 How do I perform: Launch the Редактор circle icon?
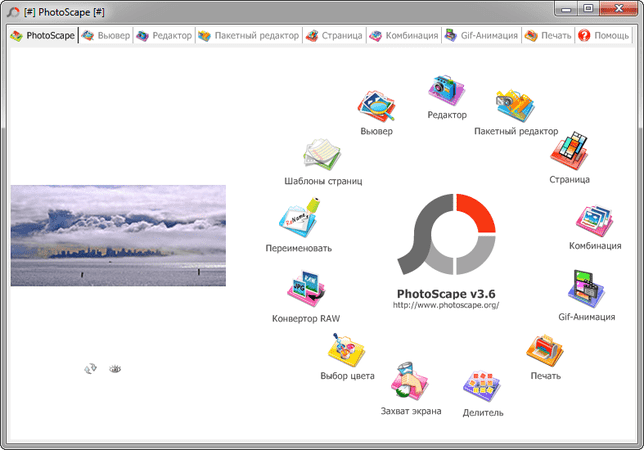[446, 91]
